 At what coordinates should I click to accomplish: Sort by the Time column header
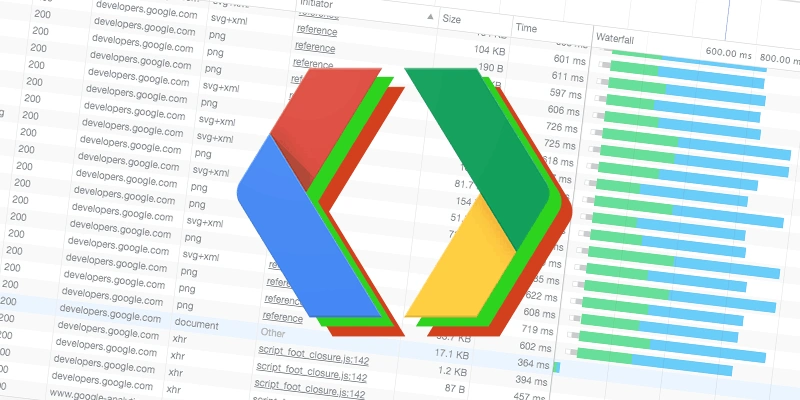pyautogui.click(x=526, y=28)
